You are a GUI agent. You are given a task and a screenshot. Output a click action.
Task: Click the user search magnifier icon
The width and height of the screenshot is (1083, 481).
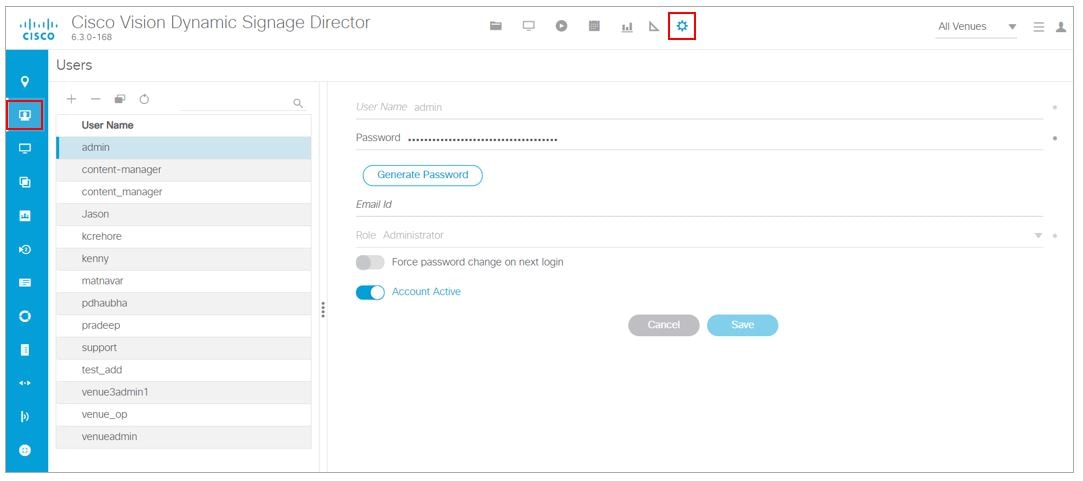tap(298, 103)
